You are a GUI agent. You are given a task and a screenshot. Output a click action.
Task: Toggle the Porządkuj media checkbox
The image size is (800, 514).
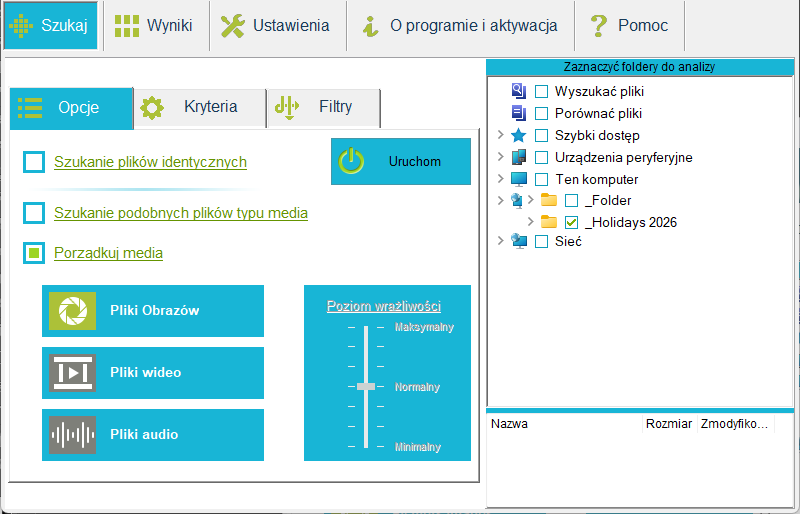pyautogui.click(x=34, y=253)
